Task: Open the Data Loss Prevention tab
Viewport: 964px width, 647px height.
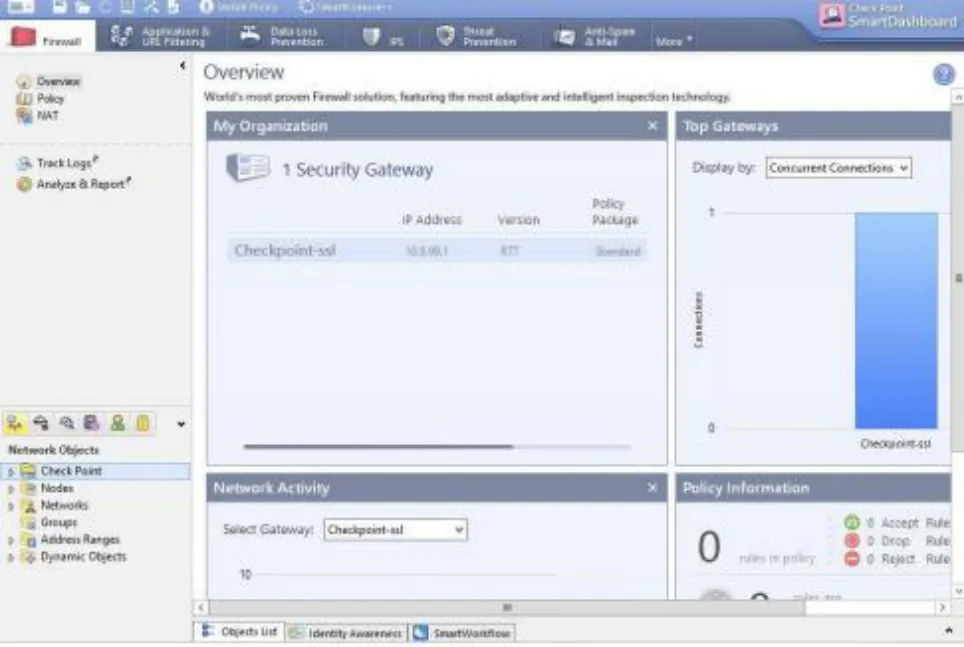Action: pos(282,37)
